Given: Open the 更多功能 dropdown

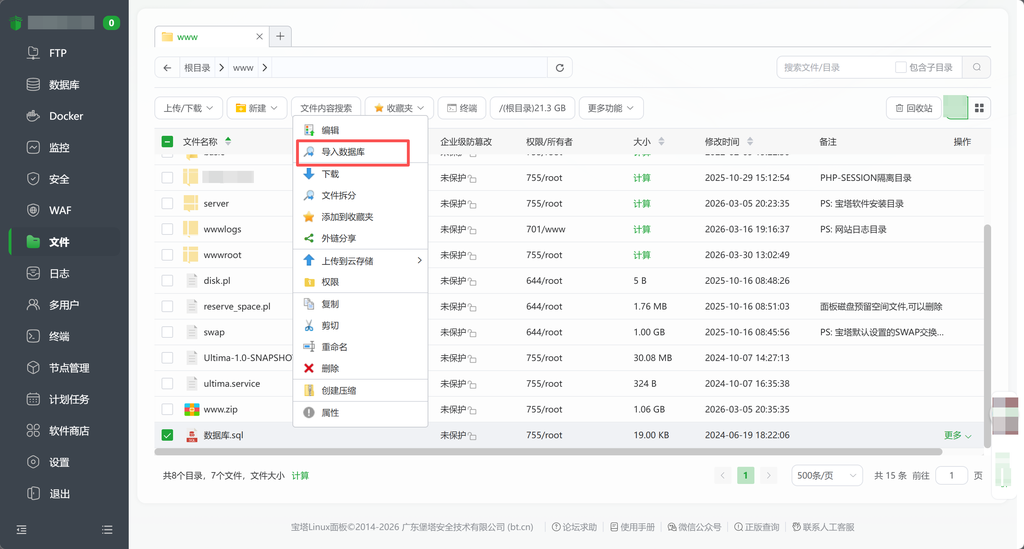Looking at the screenshot, I should click(x=611, y=108).
